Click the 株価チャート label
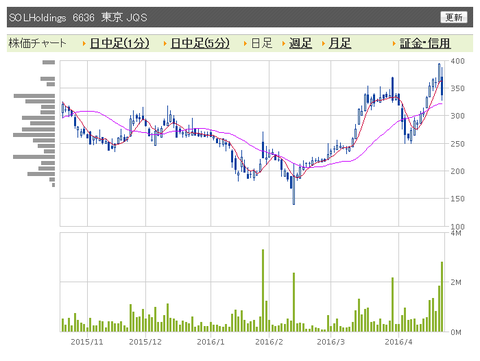The width and height of the screenshot is (480, 361). coord(37,43)
